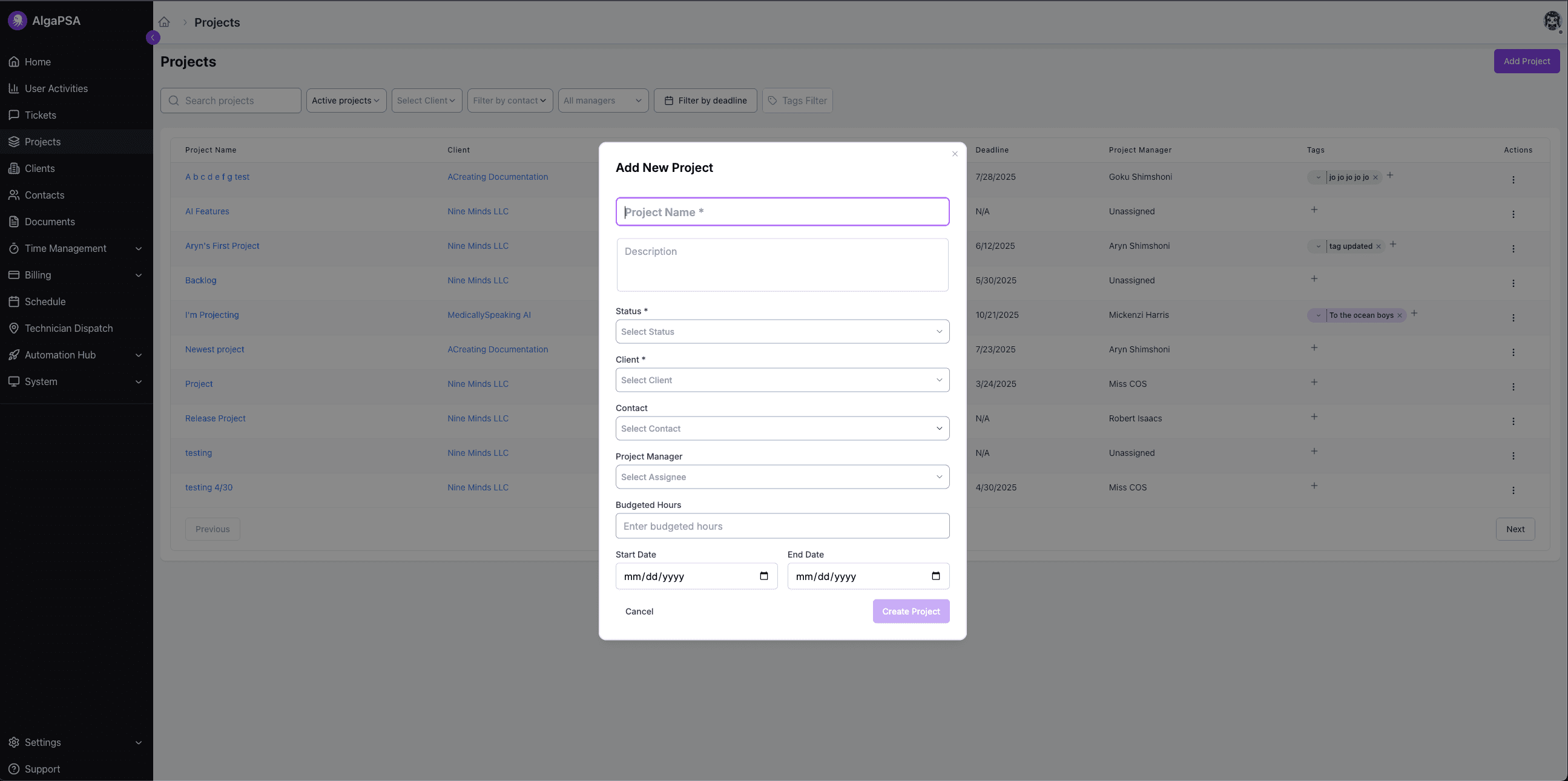Click the calendar icon on Filter by deadline

[x=668, y=100]
